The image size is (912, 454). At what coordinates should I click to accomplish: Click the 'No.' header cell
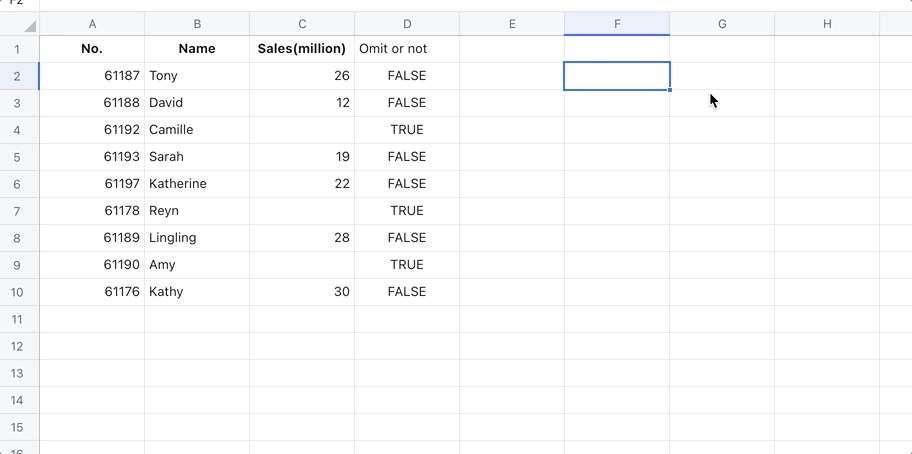click(x=92, y=49)
